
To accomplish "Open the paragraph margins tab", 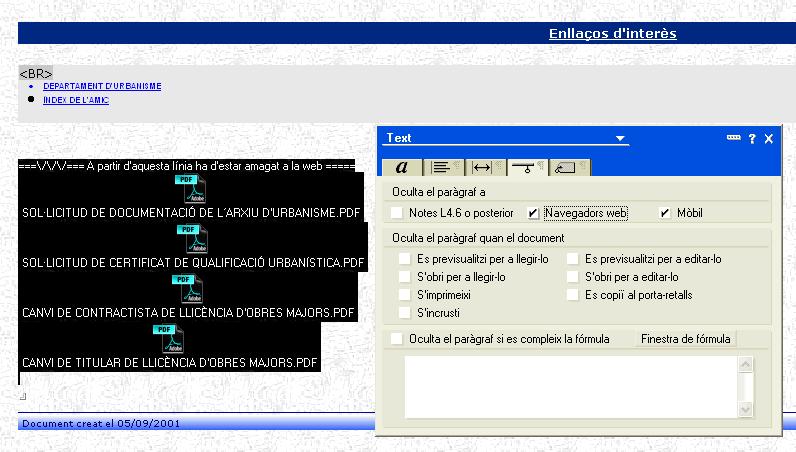I will click(x=485, y=167).
